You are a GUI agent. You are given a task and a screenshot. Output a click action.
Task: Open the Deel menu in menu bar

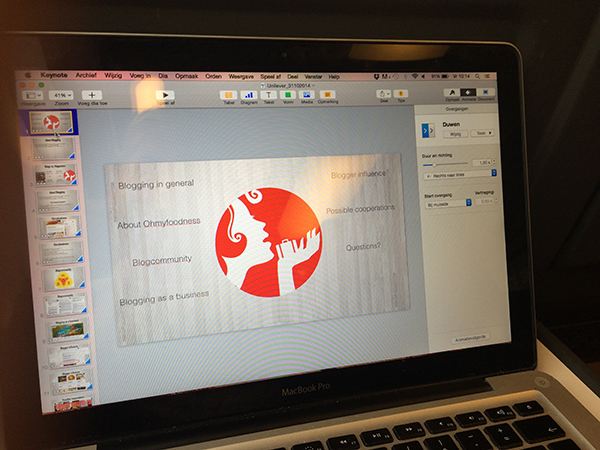[293, 77]
